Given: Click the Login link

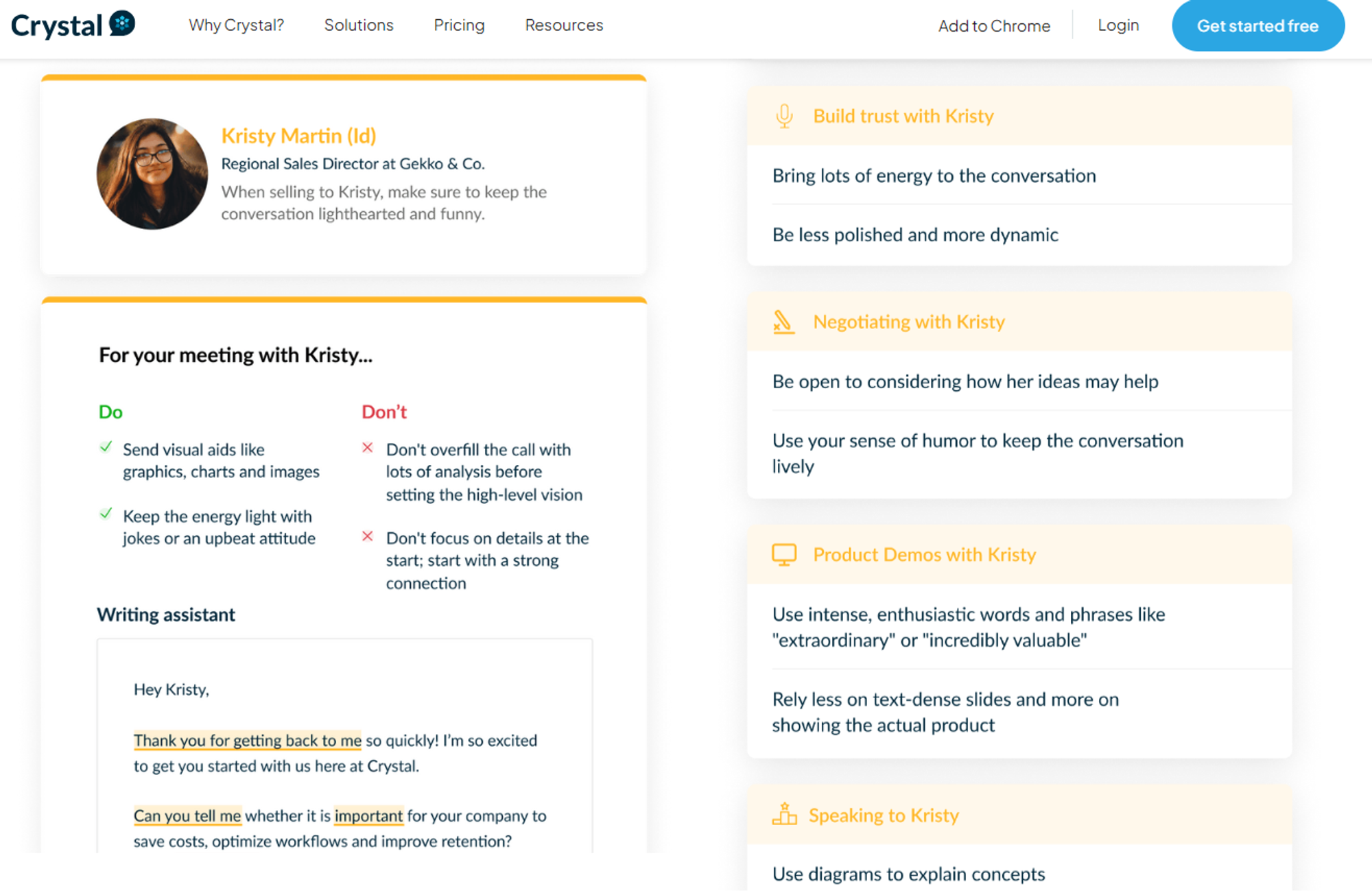Looking at the screenshot, I should 1118,25.
